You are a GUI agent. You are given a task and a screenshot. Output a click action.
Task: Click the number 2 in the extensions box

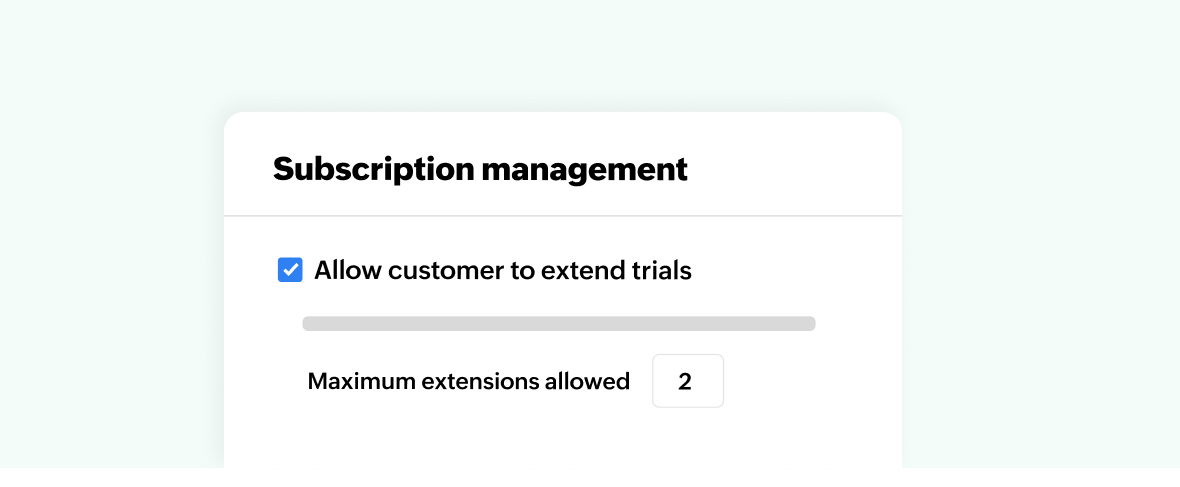coord(685,381)
